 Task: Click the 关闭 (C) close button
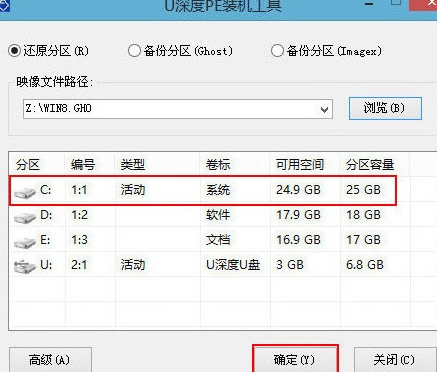click(x=394, y=360)
